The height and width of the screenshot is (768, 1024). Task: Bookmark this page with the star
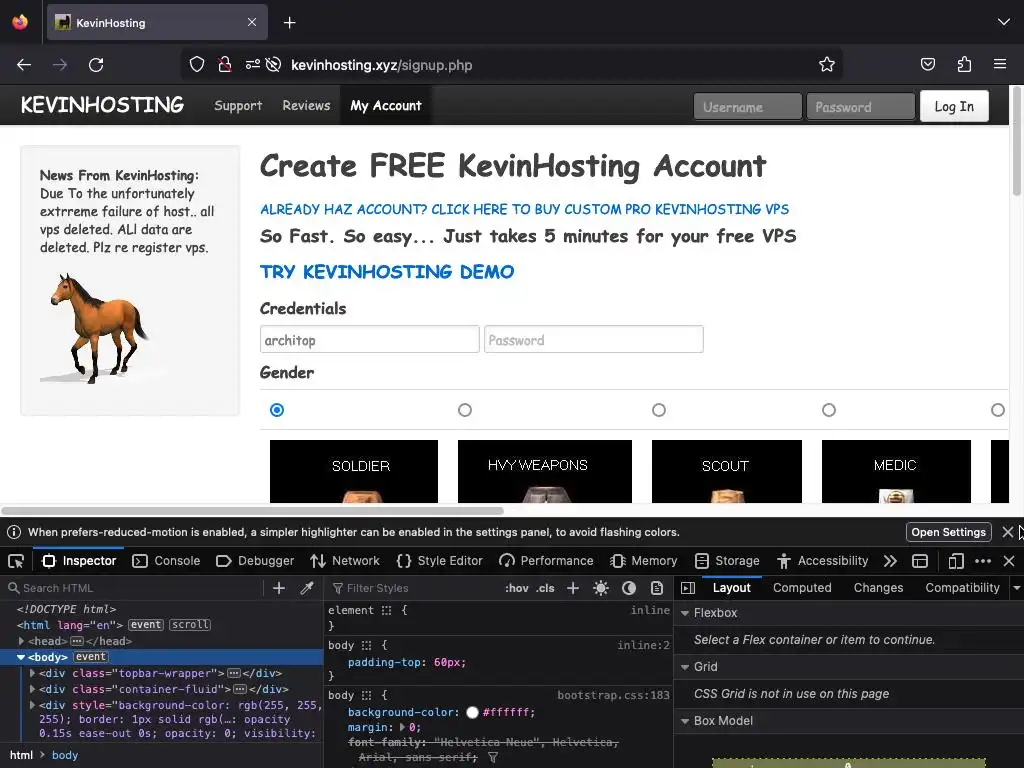point(827,64)
